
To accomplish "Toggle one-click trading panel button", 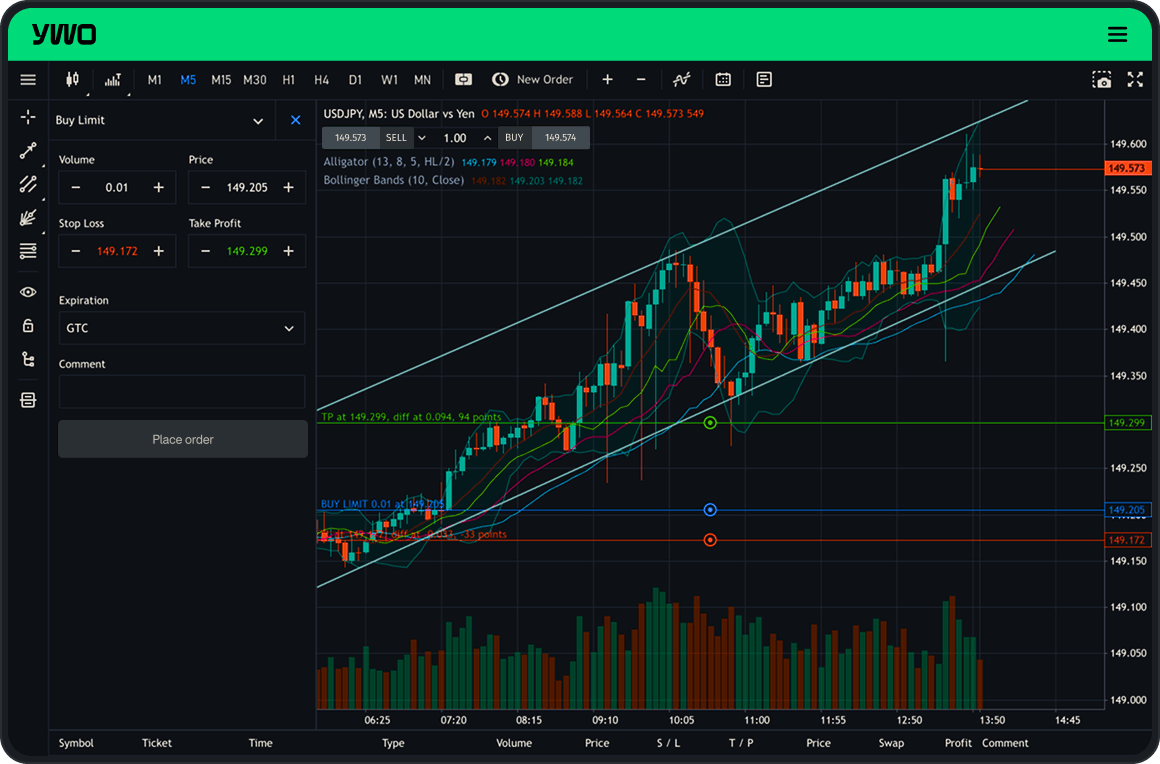I will pyautogui.click(x=463, y=80).
